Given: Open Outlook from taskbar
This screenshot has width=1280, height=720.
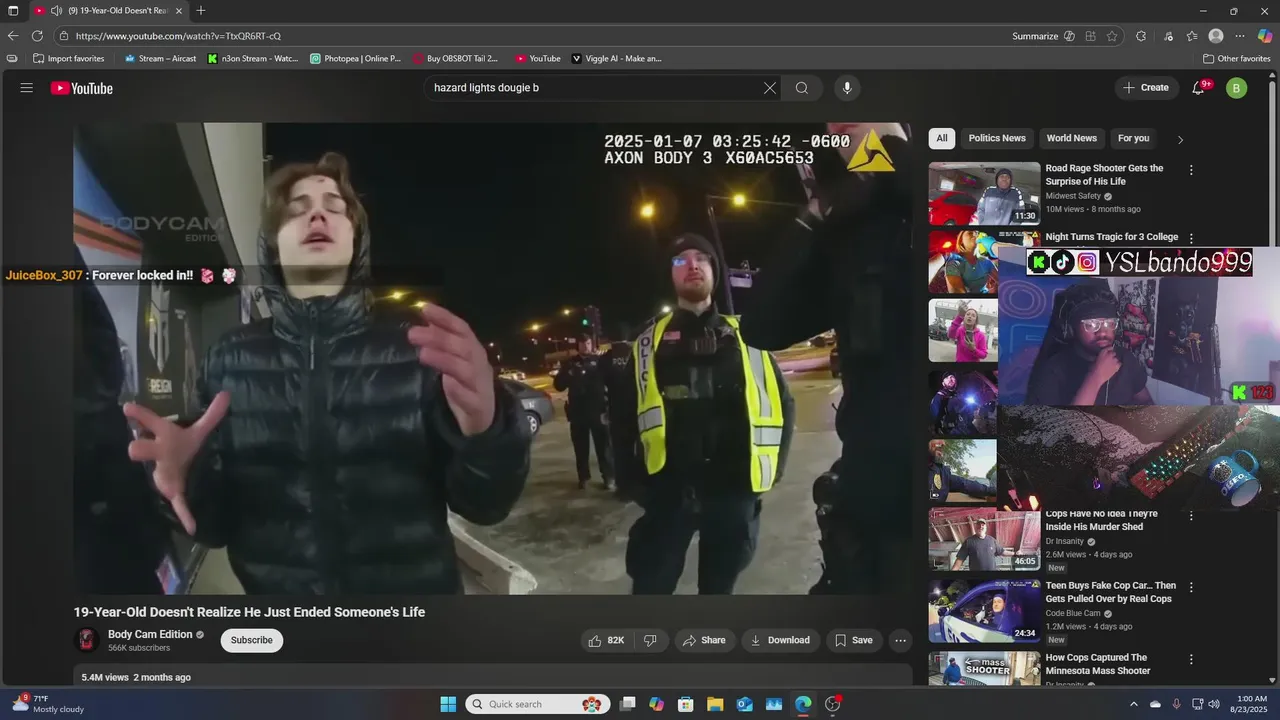Looking at the screenshot, I should click(x=744, y=704).
